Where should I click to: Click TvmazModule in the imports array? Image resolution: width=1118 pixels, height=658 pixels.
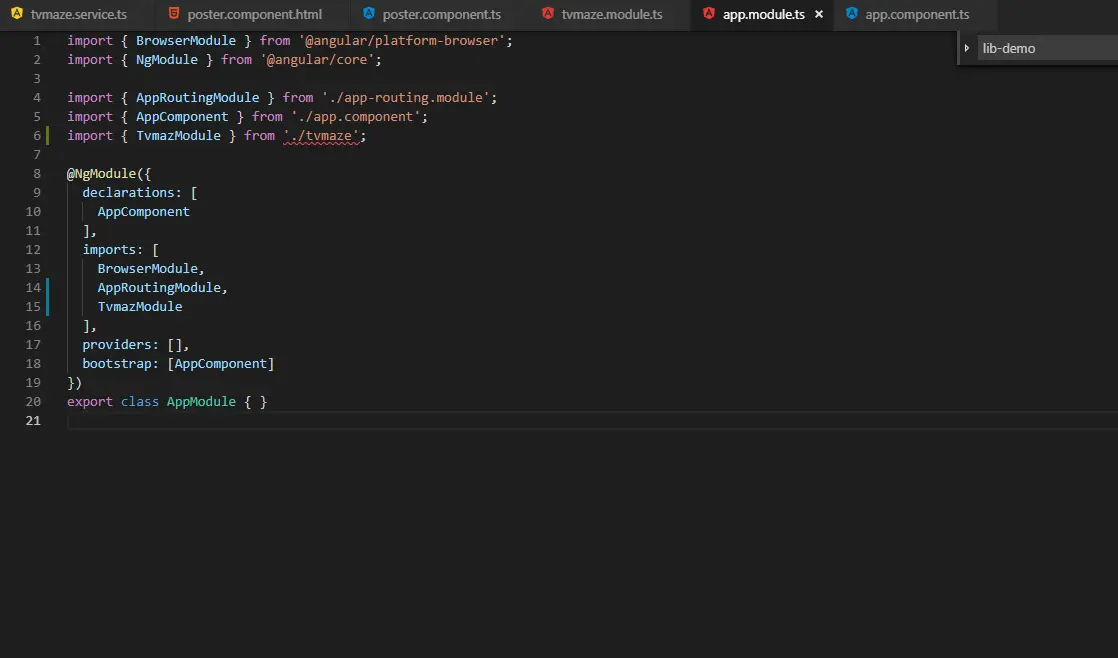[x=140, y=307]
